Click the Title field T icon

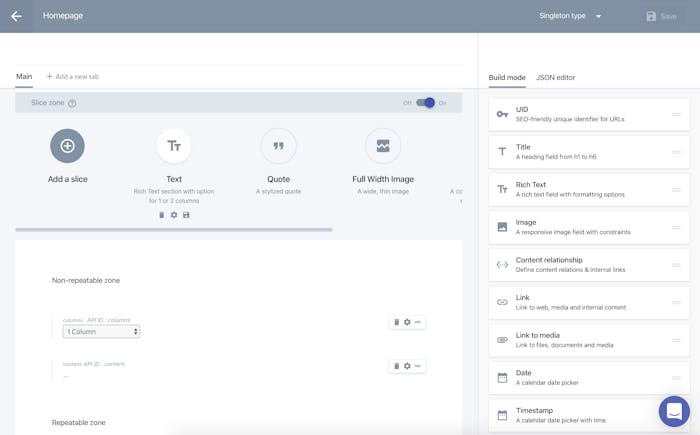coord(502,152)
